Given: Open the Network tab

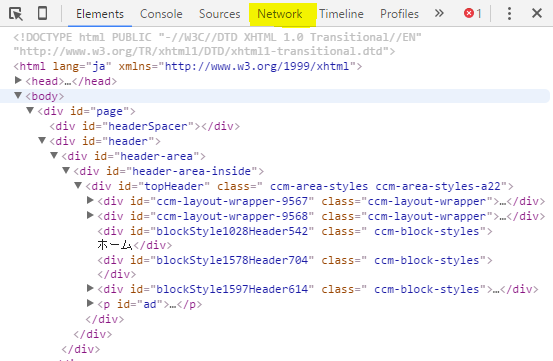Looking at the screenshot, I should 280,14.
